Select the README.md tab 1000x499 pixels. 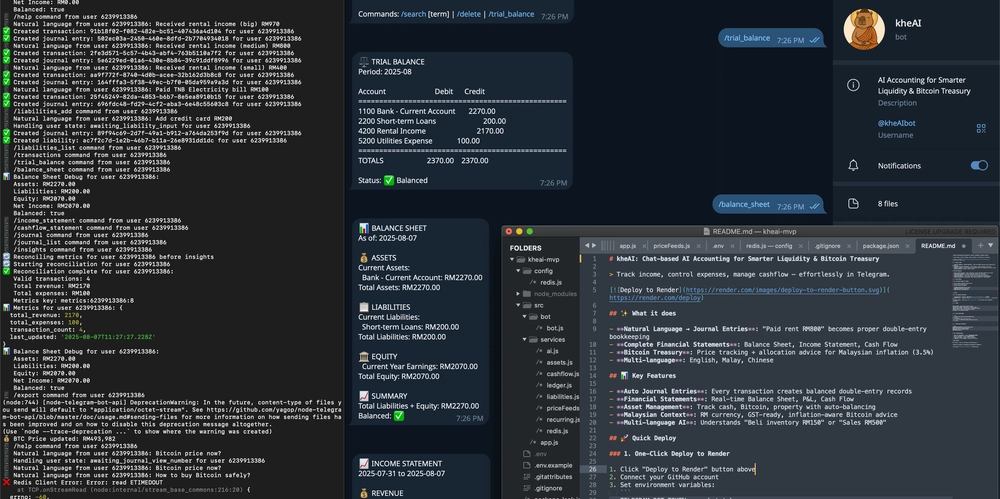[938, 246]
